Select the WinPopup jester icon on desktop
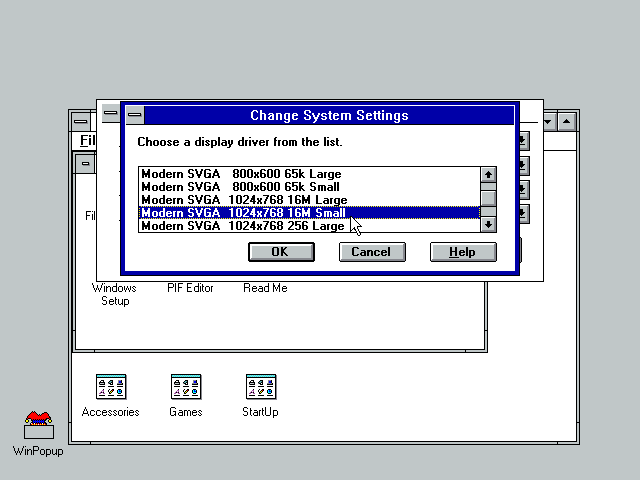The image size is (640, 480). click(x=38, y=423)
